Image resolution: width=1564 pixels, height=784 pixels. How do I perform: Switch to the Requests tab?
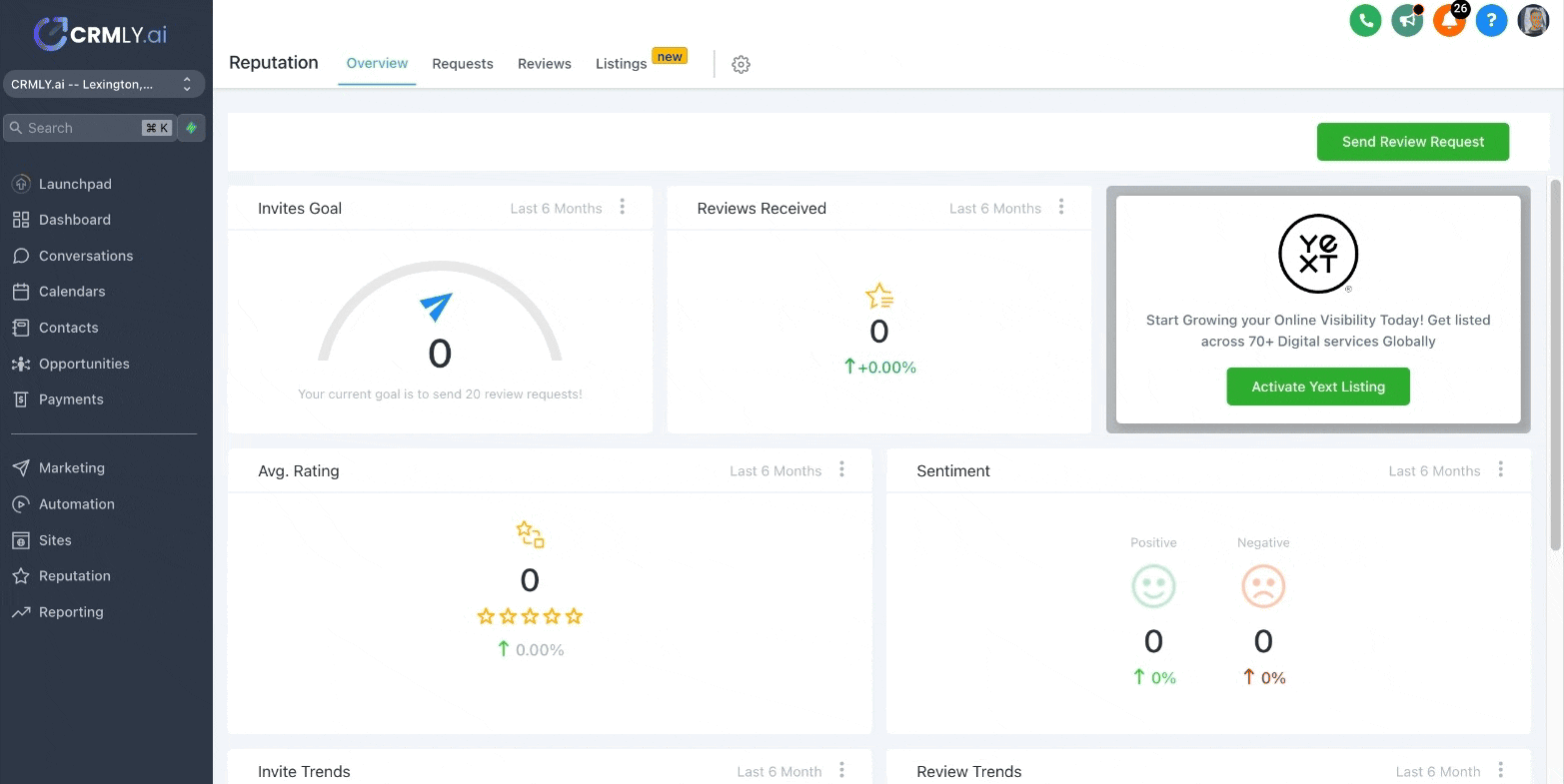463,64
